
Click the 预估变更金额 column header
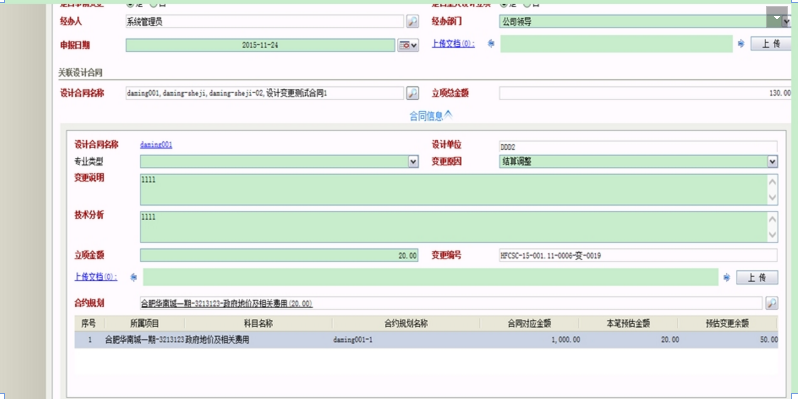(x=727, y=323)
